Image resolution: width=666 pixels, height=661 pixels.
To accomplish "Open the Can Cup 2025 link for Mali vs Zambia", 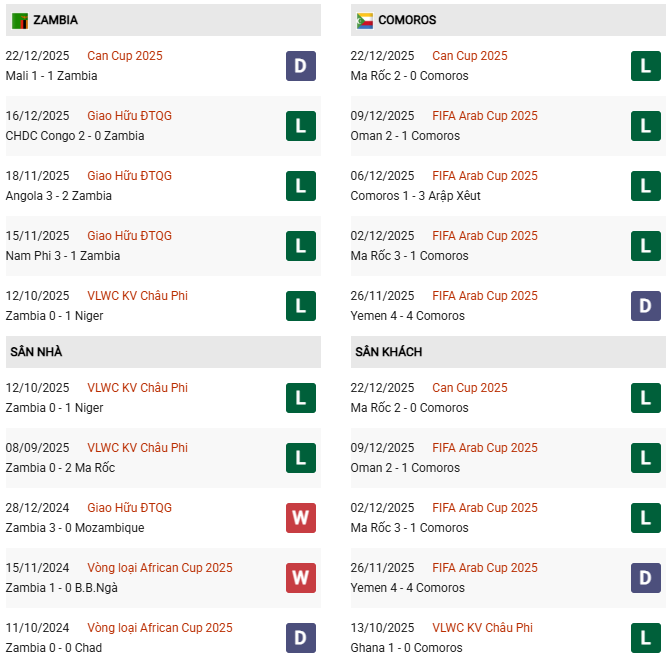I will coord(125,56).
